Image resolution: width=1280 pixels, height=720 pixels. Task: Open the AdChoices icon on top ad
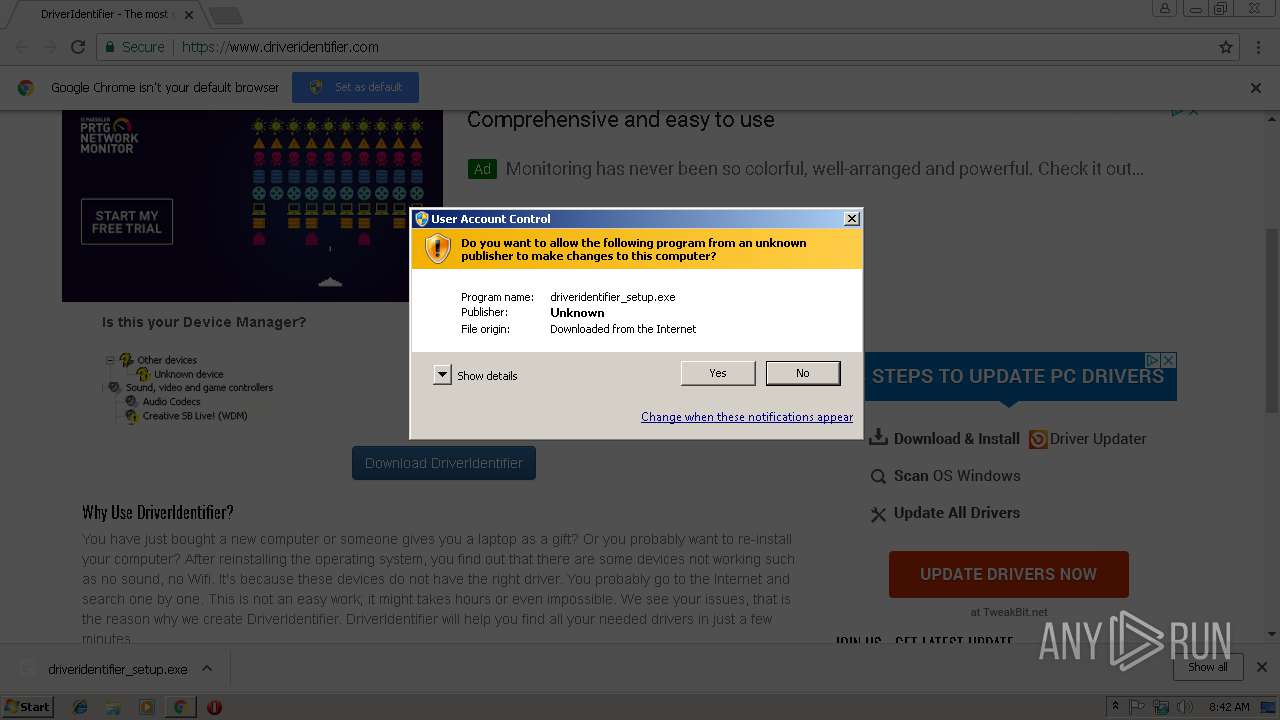[x=1178, y=112]
